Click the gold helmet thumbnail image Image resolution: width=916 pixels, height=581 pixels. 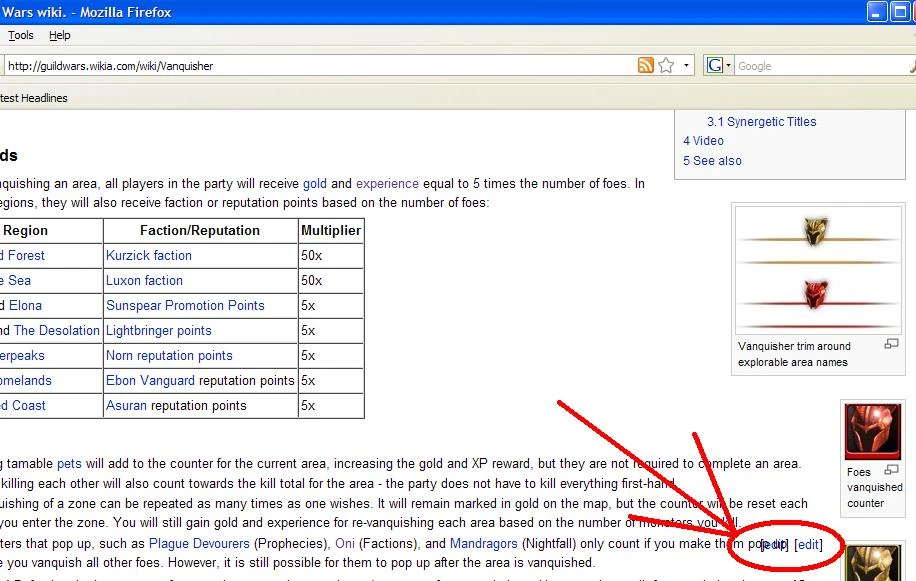[874, 563]
